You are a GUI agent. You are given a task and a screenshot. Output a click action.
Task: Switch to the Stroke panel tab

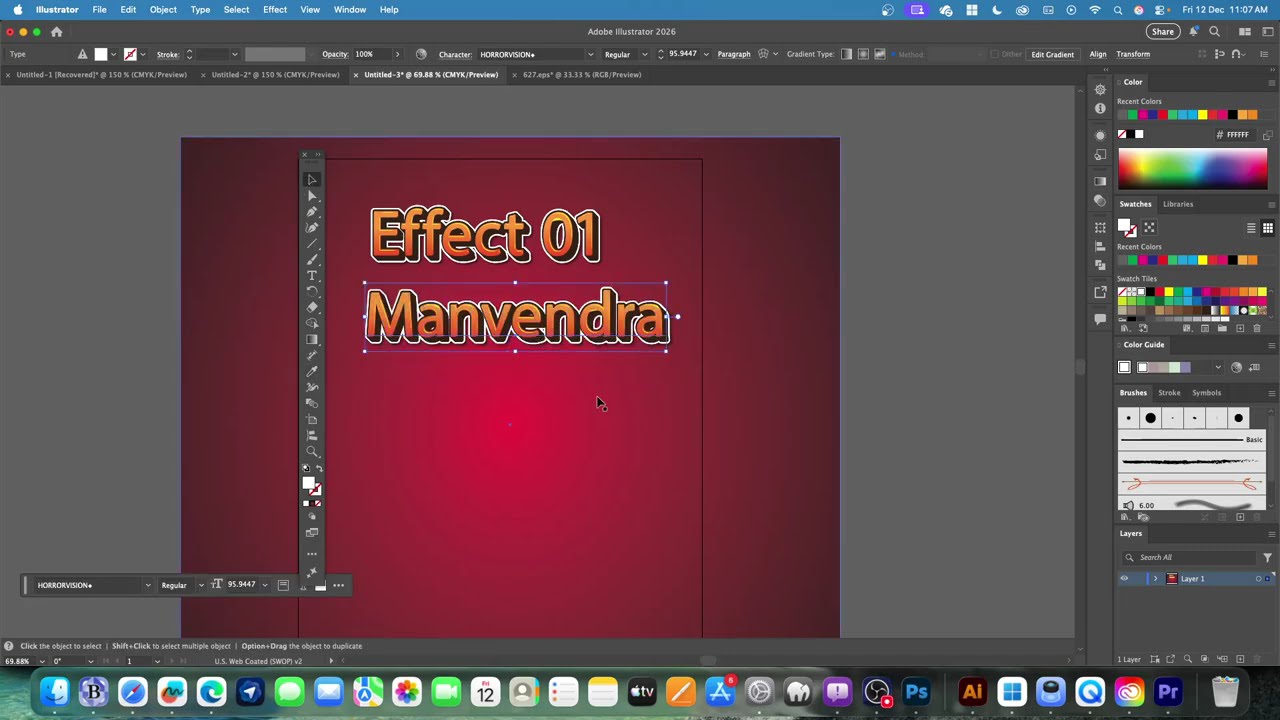pos(1169,393)
